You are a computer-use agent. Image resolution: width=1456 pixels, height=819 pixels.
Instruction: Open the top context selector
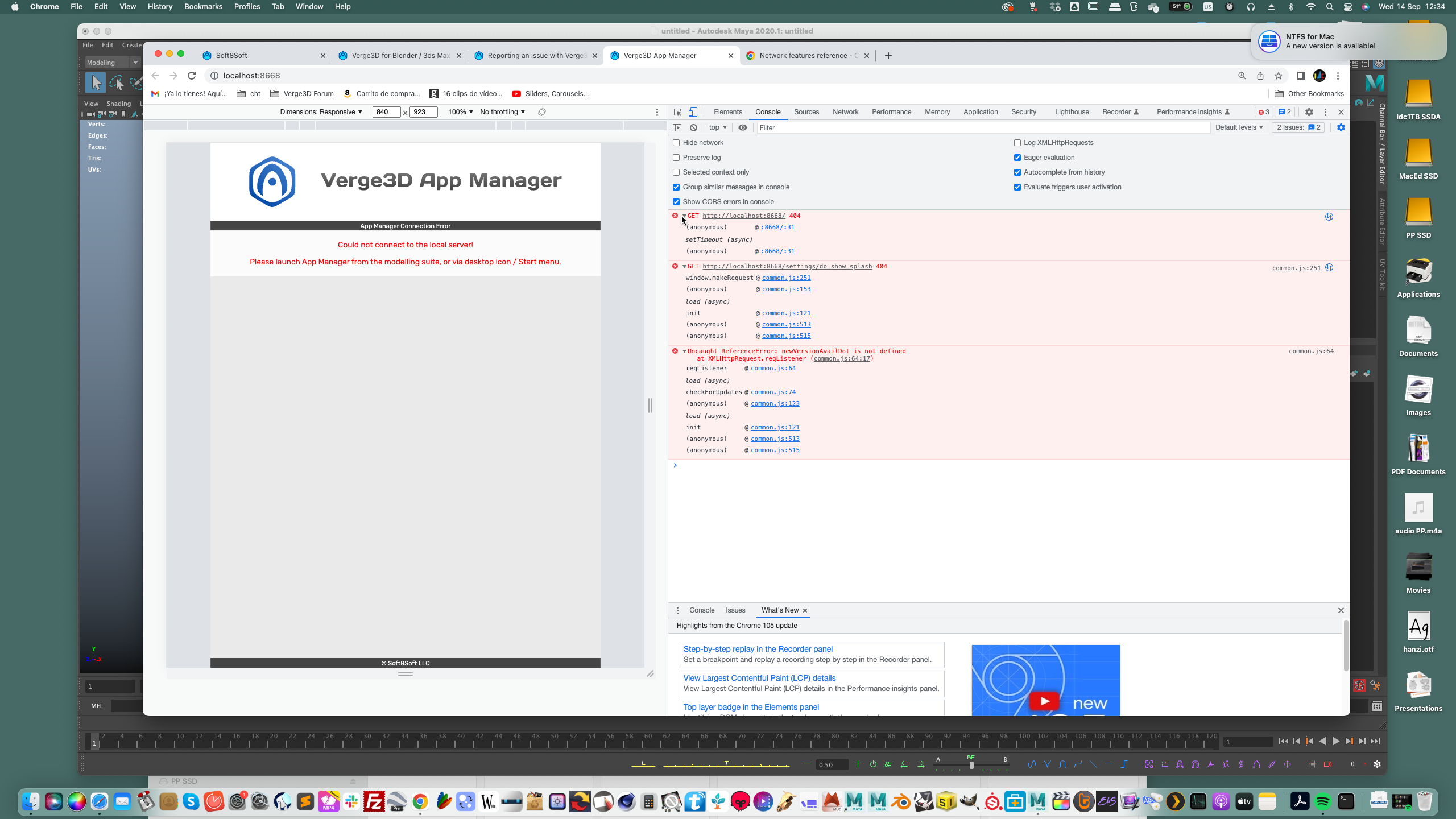click(718, 127)
